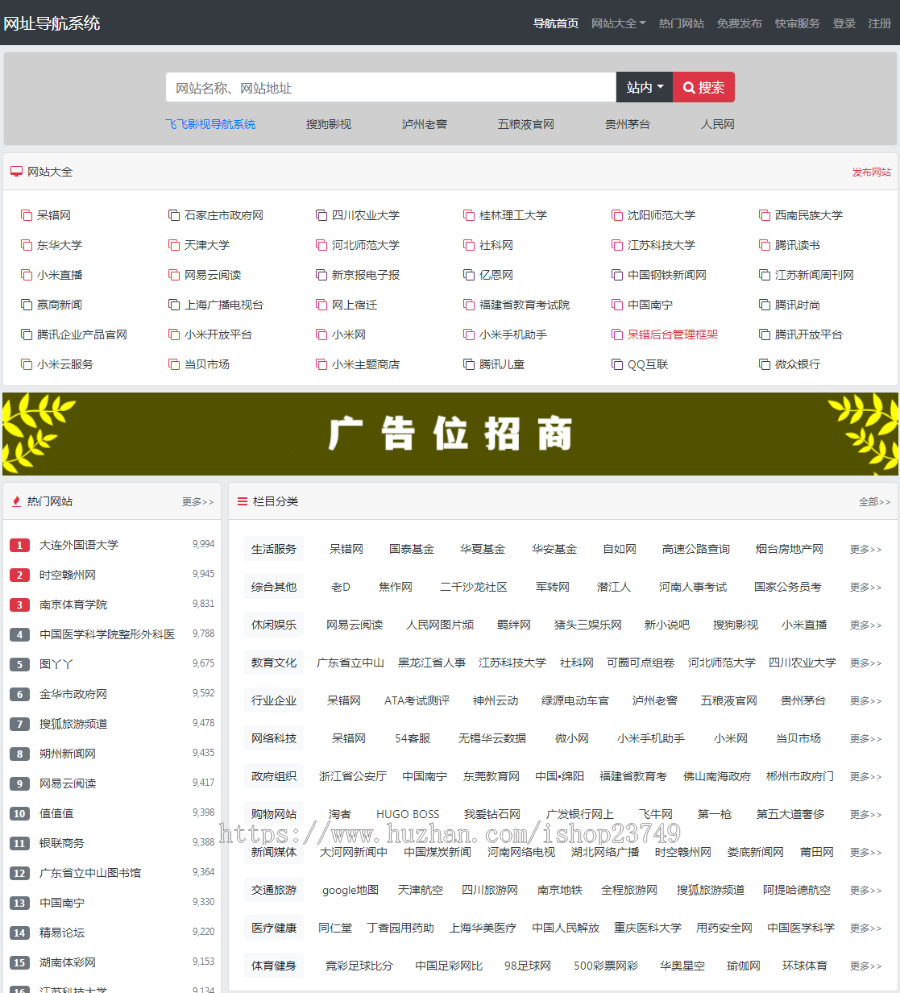The image size is (900, 993).
Task: Open 湖南体彩网 ranked number 15
Action: (x=67, y=962)
